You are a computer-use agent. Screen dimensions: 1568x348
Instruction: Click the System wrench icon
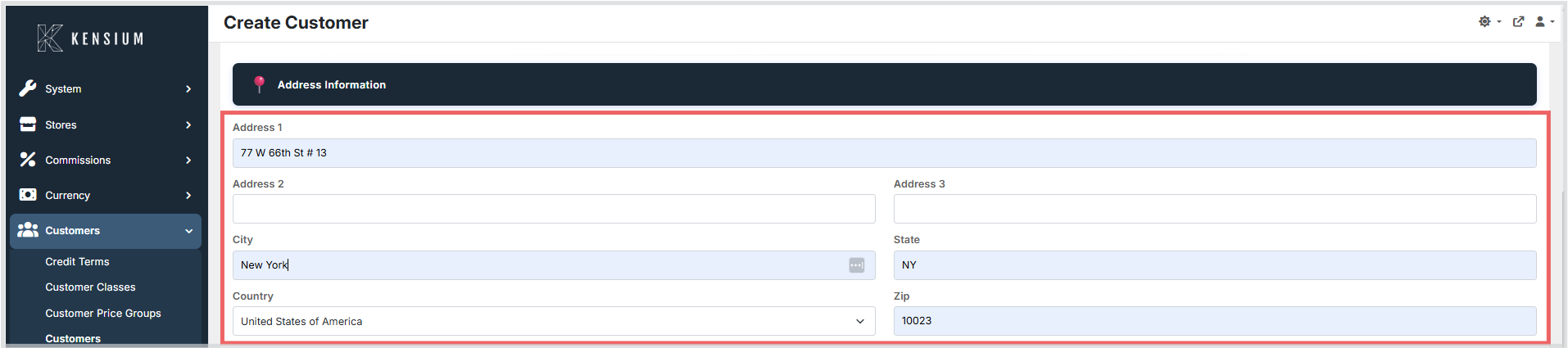tap(28, 88)
